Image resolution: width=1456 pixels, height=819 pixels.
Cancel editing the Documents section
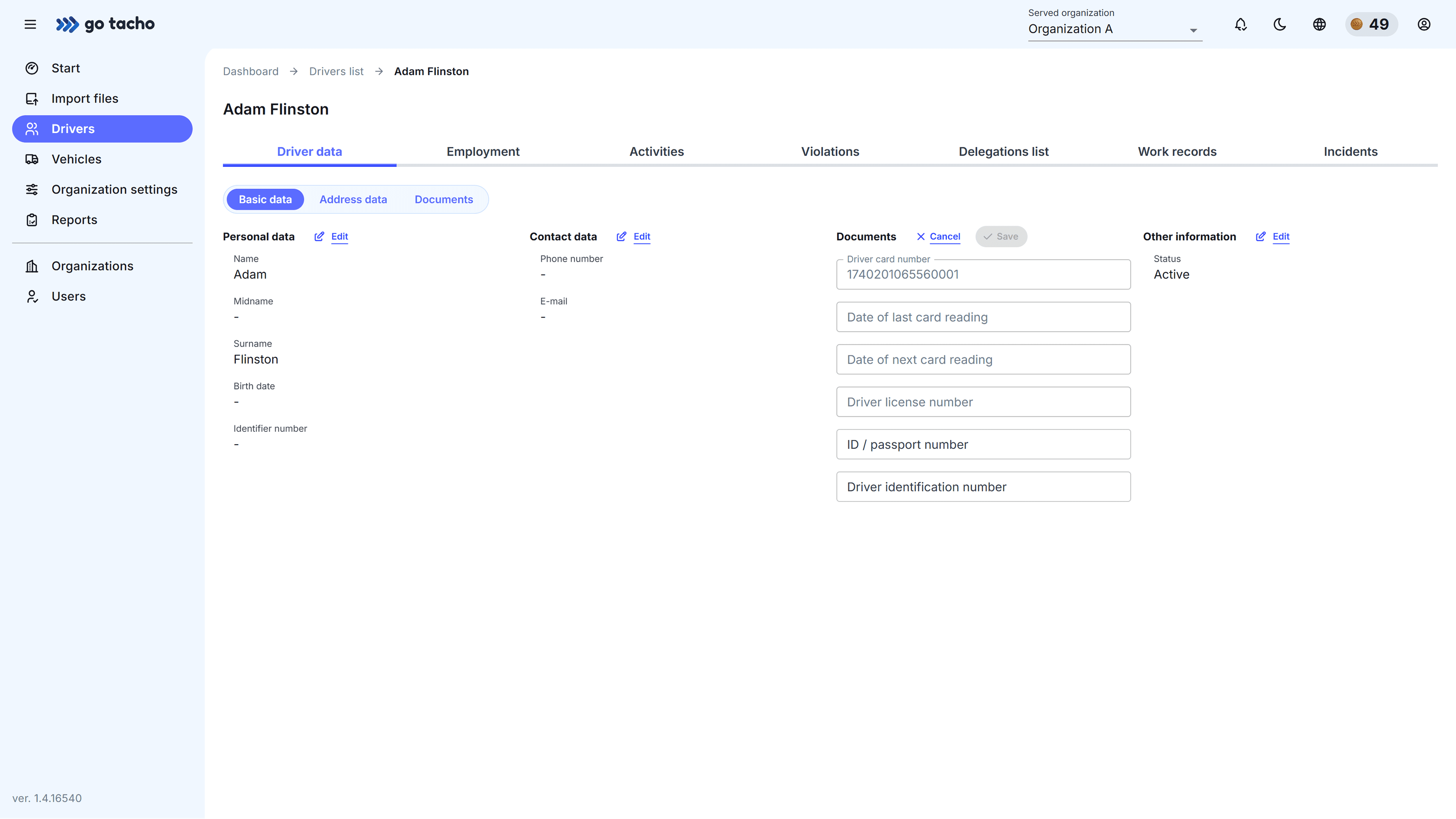(x=944, y=236)
